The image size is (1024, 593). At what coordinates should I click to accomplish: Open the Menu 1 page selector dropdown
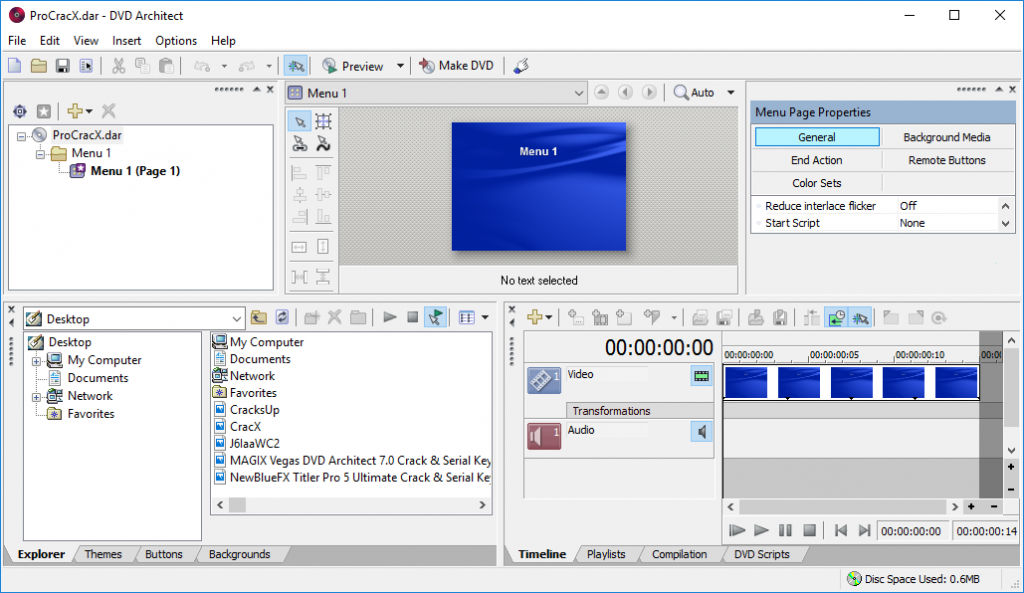[579, 93]
